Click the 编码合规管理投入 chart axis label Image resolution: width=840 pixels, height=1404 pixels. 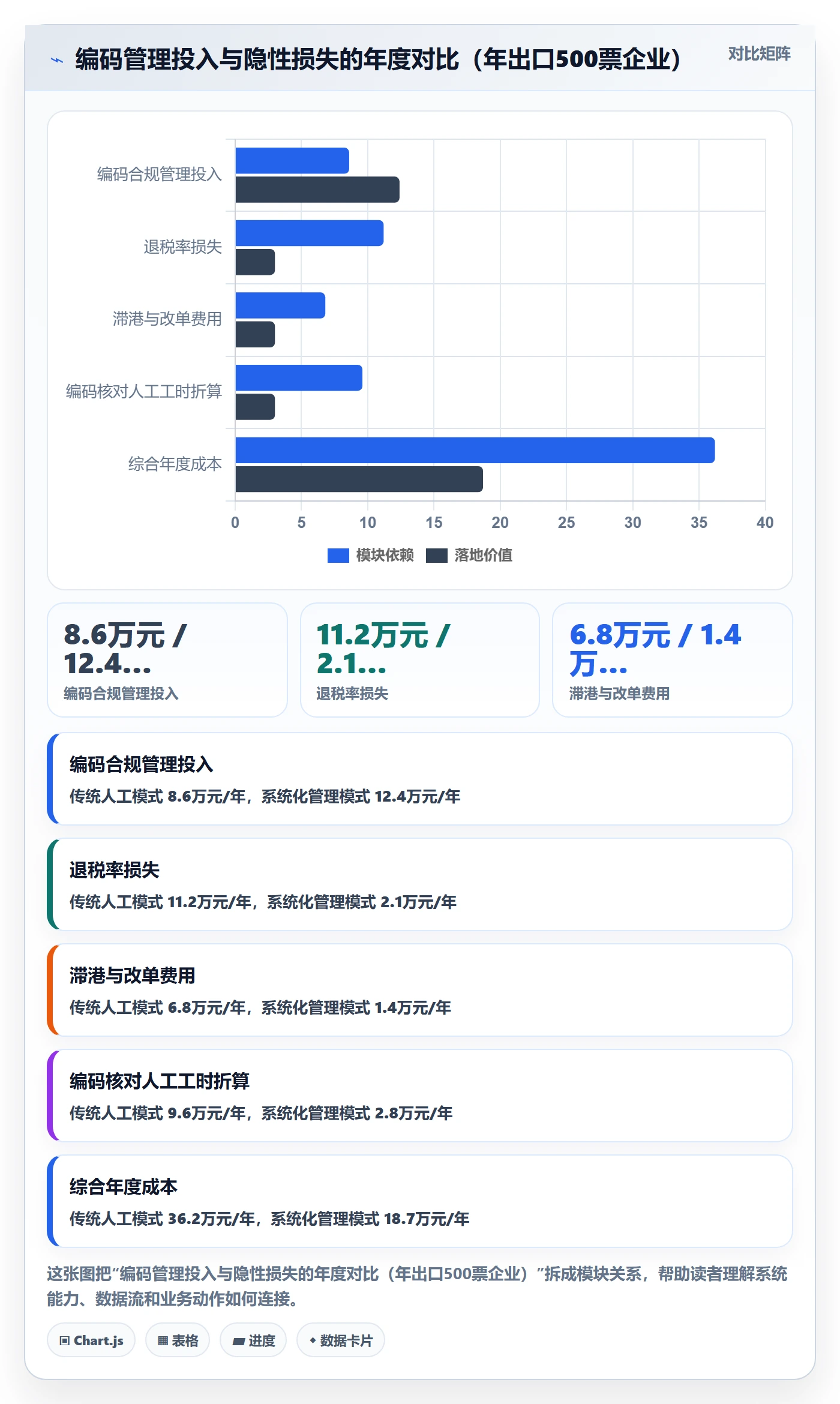160,175
